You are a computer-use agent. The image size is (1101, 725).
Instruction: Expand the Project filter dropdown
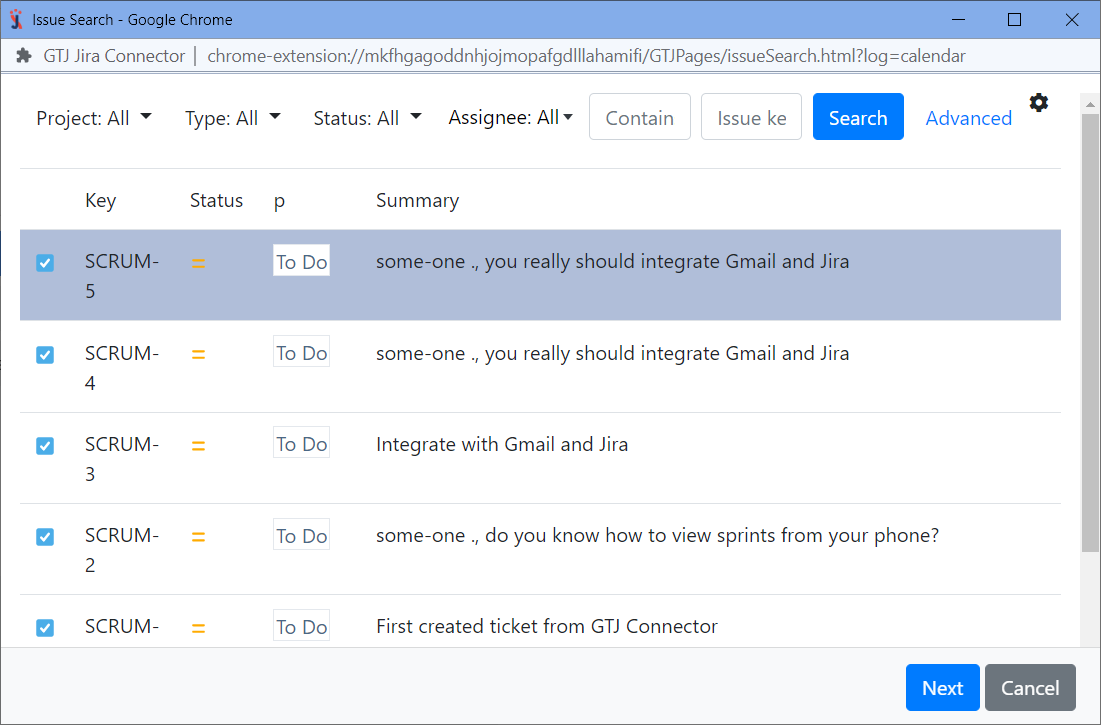coord(94,118)
